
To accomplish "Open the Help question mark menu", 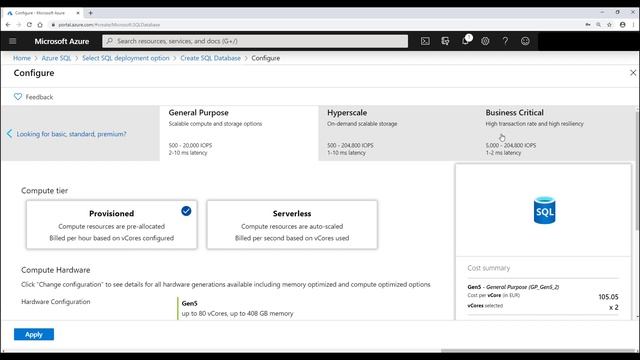I will [505, 41].
